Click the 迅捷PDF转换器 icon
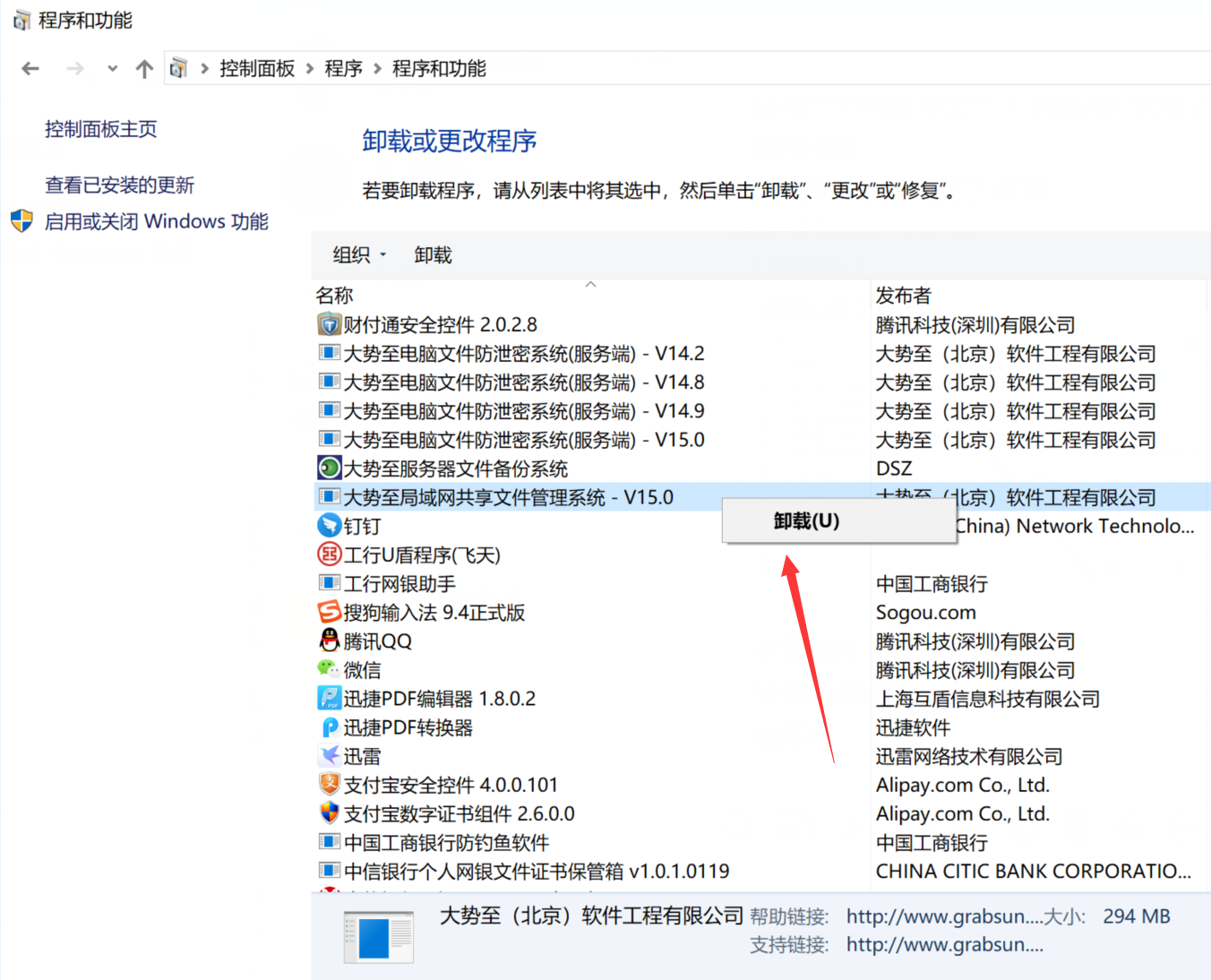The width and height of the screenshot is (1211, 980). pyautogui.click(x=330, y=727)
